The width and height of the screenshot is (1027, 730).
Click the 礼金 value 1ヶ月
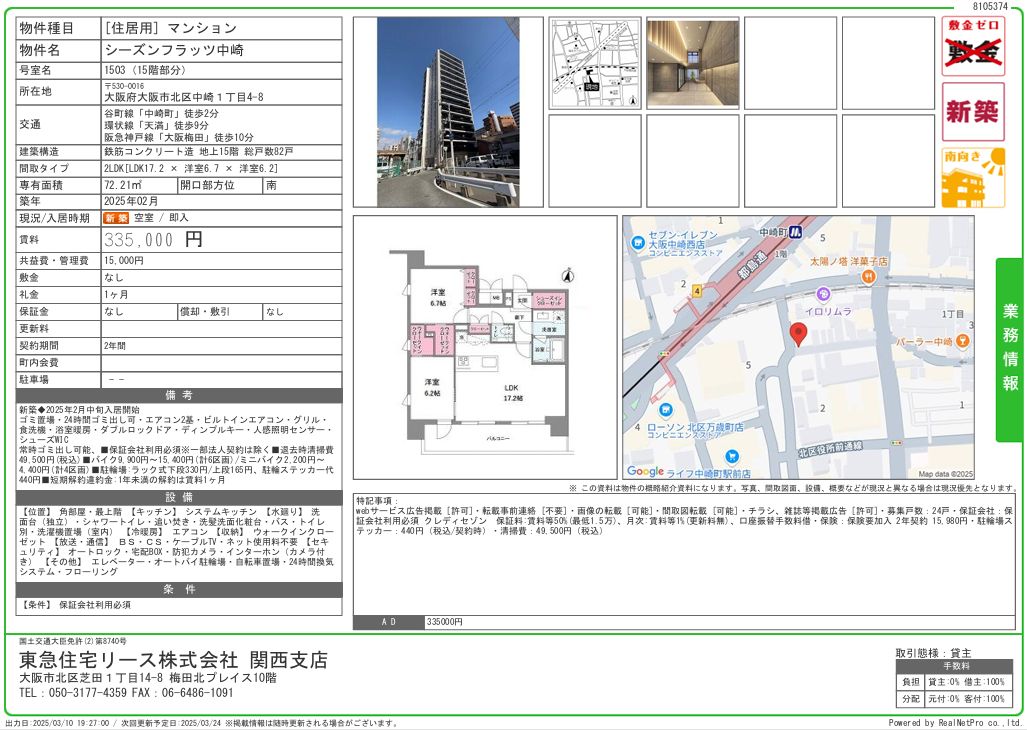coord(117,295)
